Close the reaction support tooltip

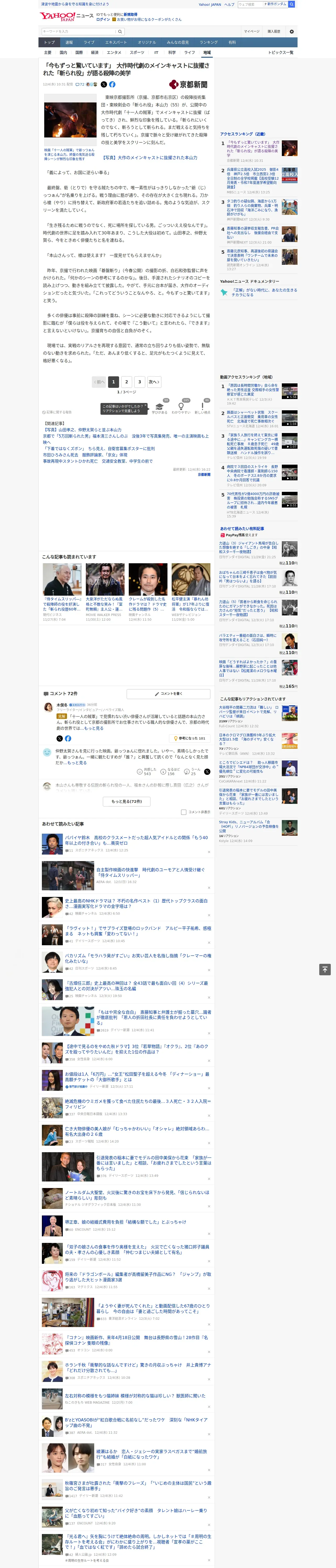pos(146,405)
